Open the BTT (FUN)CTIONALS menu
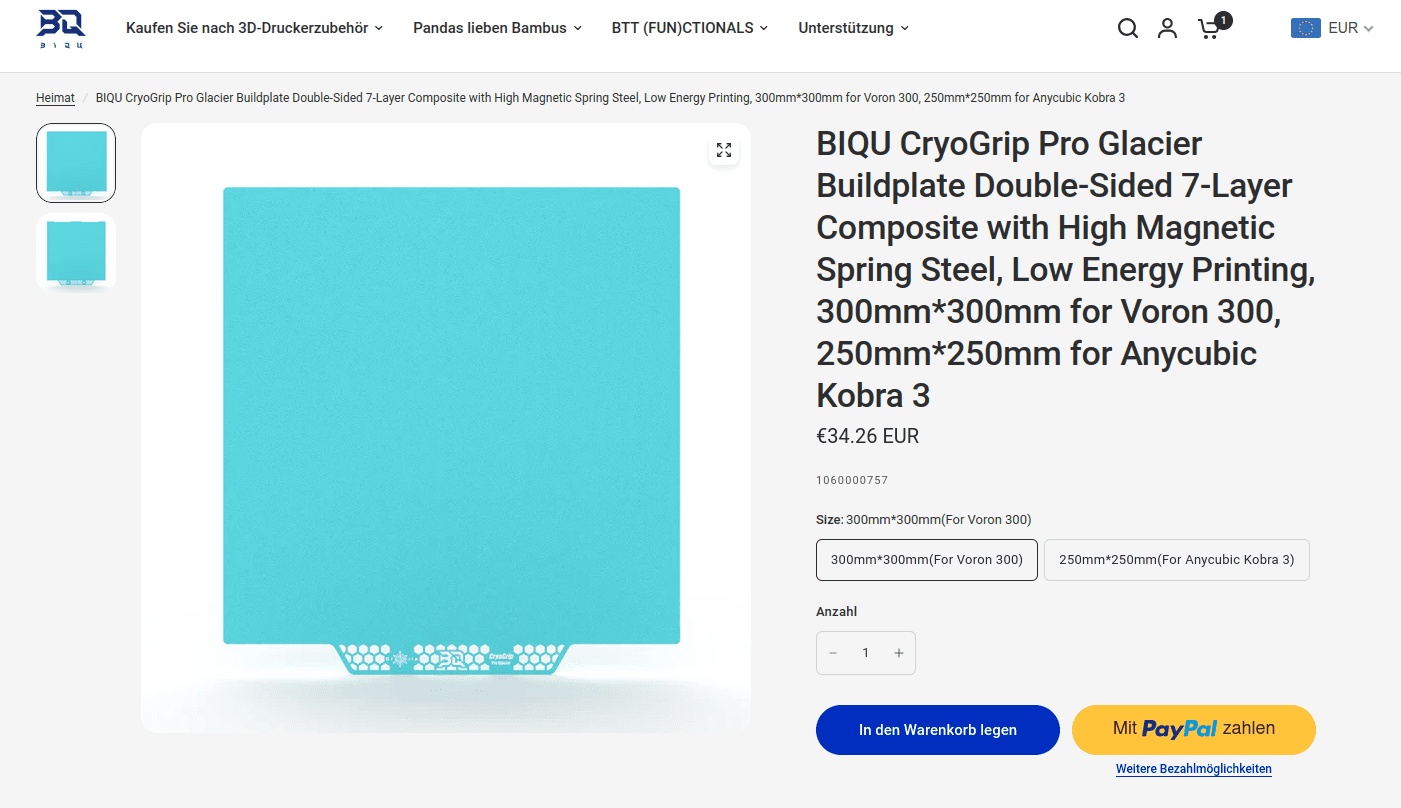Image resolution: width=1401 pixels, height=808 pixels. pos(689,28)
